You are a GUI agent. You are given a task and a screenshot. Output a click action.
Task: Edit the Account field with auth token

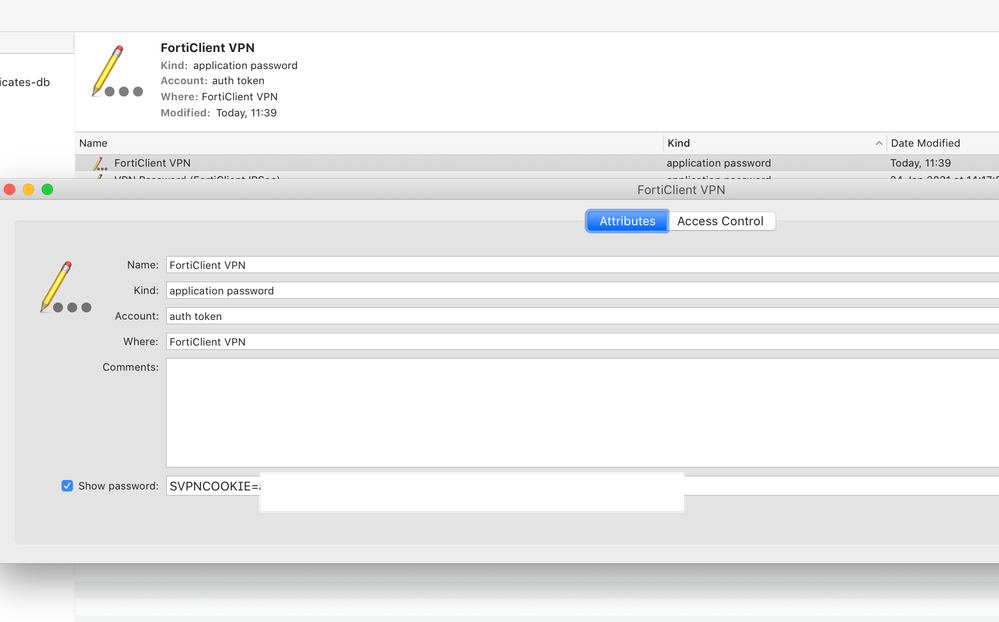[582, 316]
